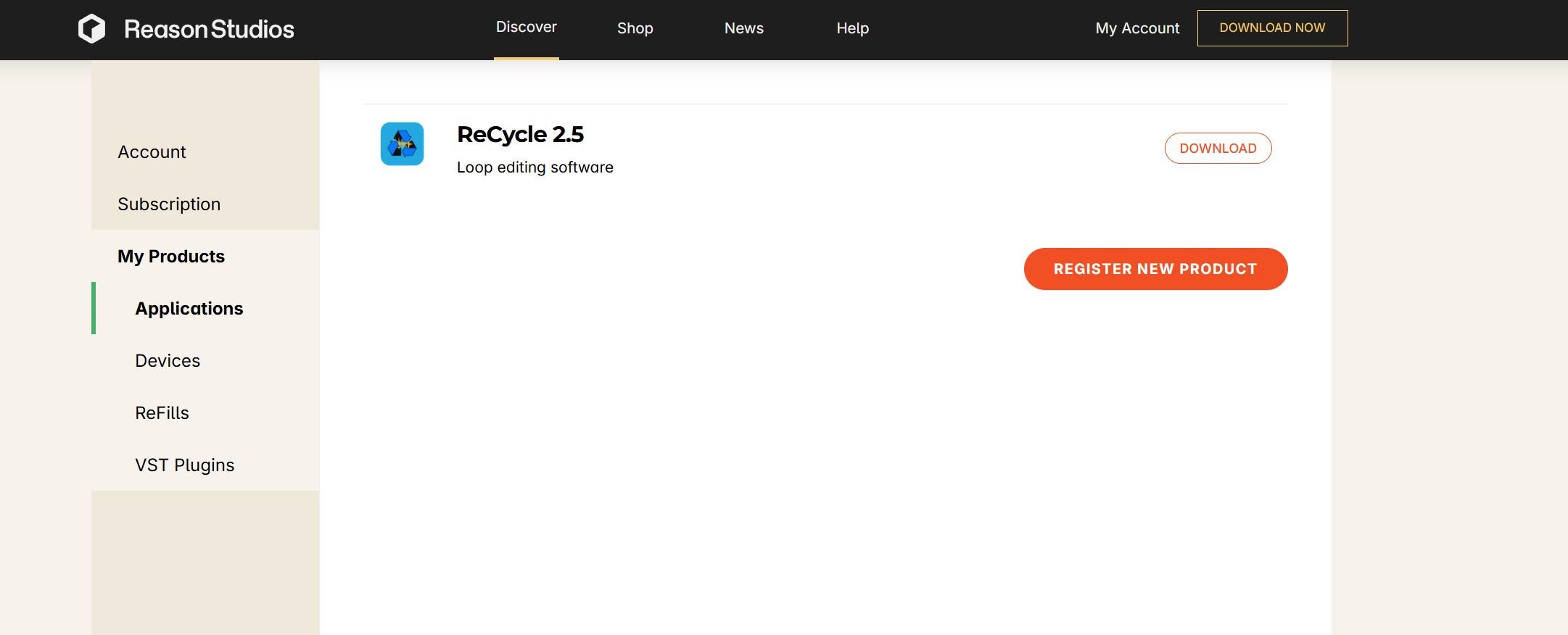Image resolution: width=1568 pixels, height=635 pixels.
Task: Show Devices under My Products
Action: (168, 360)
